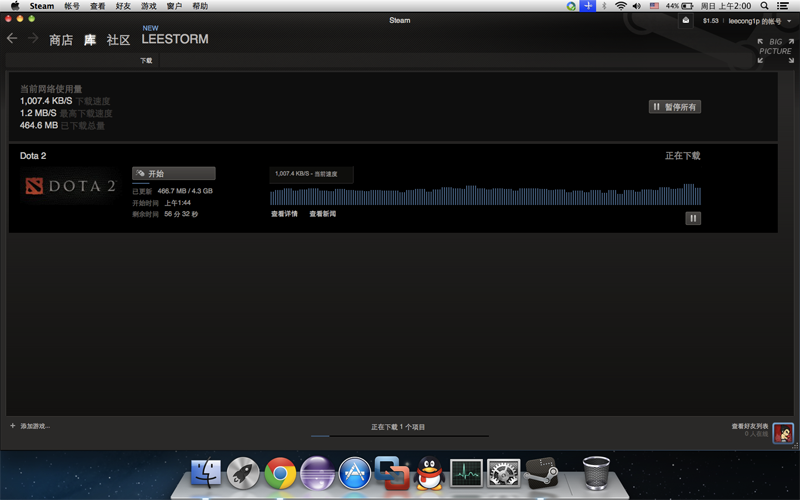Click the green circular menu bar icon
The width and height of the screenshot is (800, 500).
[571, 6]
